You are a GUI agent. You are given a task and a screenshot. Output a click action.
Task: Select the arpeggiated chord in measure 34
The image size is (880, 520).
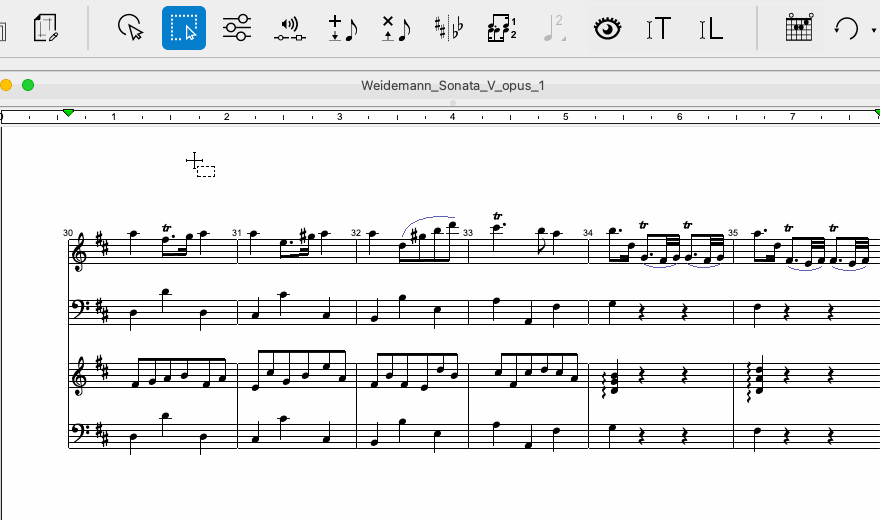pyautogui.click(x=611, y=380)
